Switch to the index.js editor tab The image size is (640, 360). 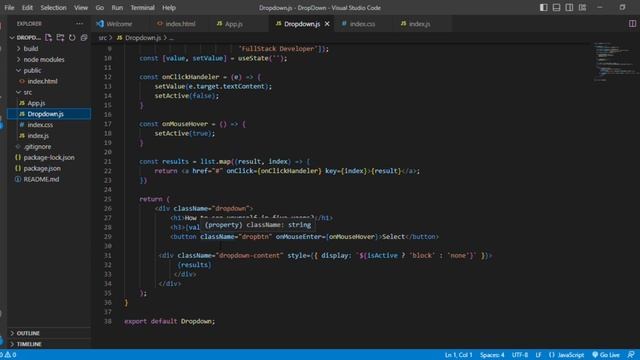tap(419, 24)
